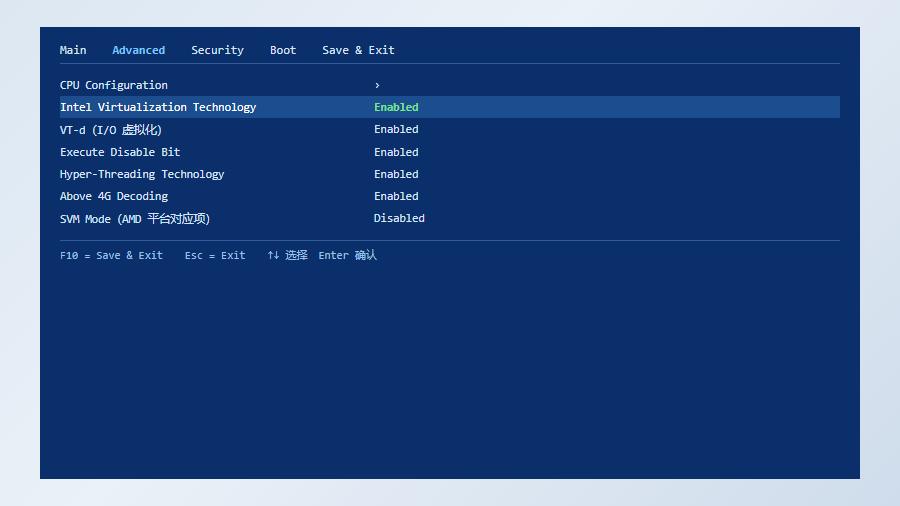The width and height of the screenshot is (900, 506).
Task: Expand CPU Configuration chevron arrow
Action: pyautogui.click(x=377, y=85)
